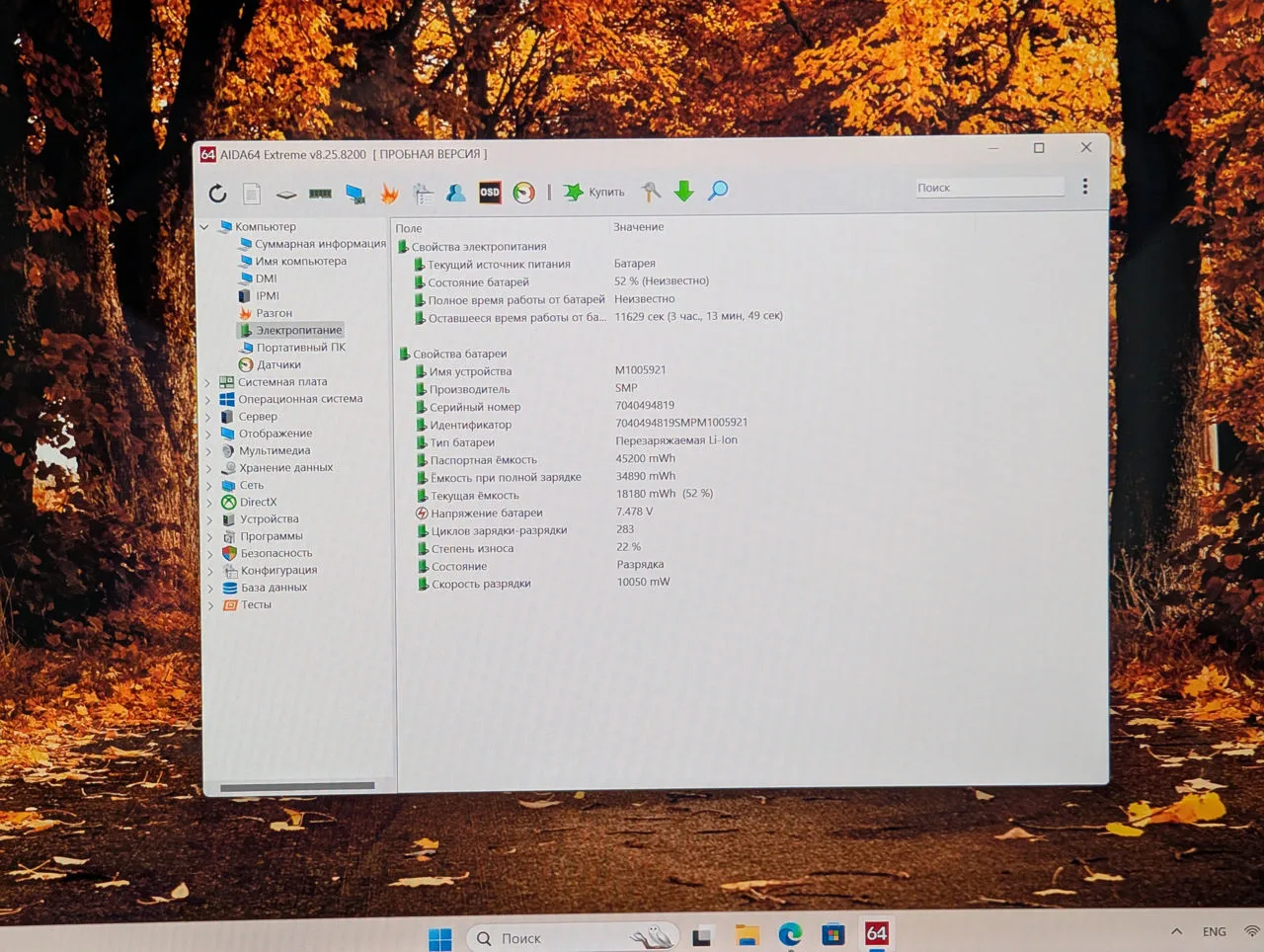The image size is (1264, 952).
Task: Click the network monitor toolbar icon
Action: click(x=355, y=194)
